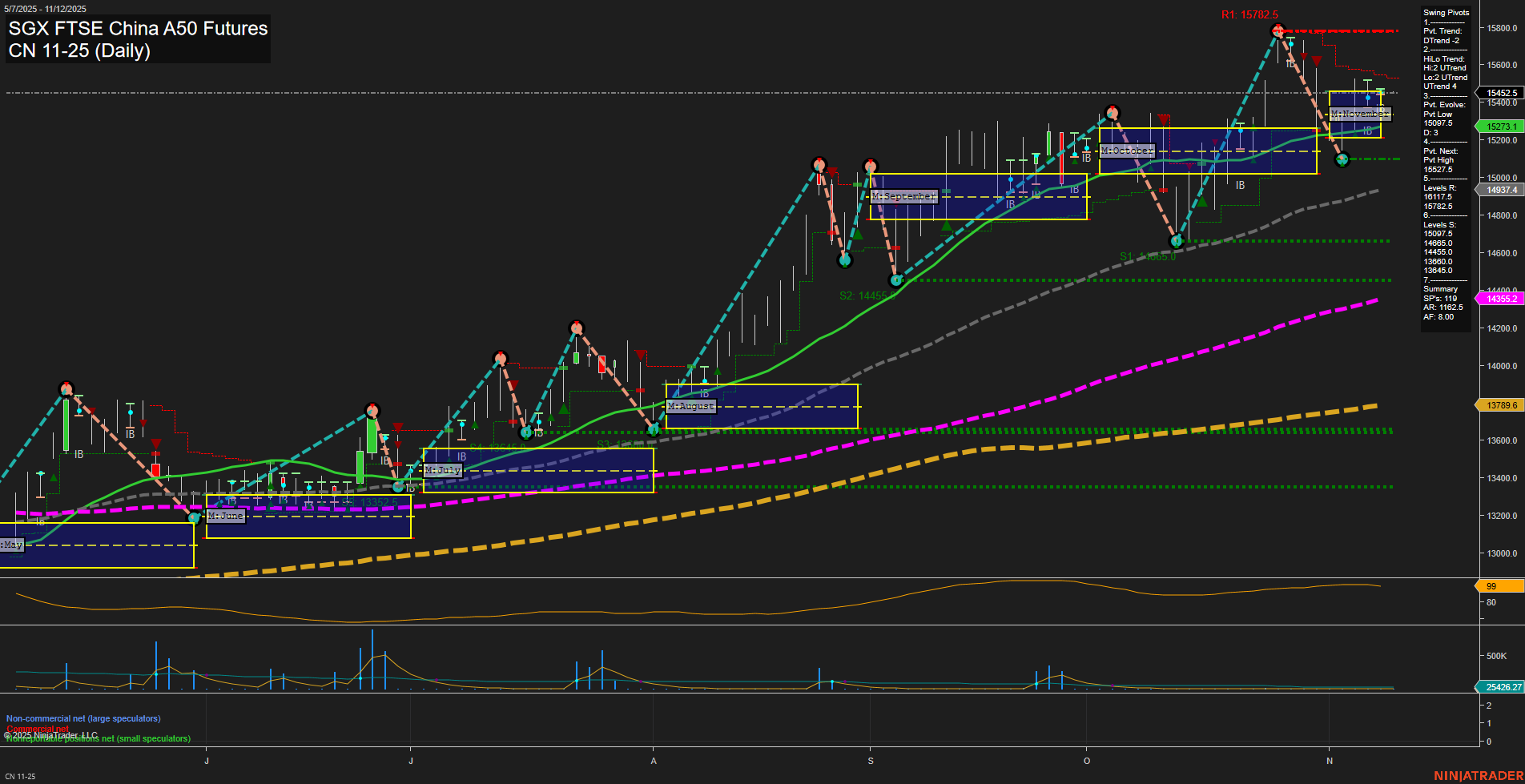Viewport: 1525px width, 784px height.
Task: Click the 2025 NinjaTrader LLC copyright link
Action: click(x=51, y=734)
